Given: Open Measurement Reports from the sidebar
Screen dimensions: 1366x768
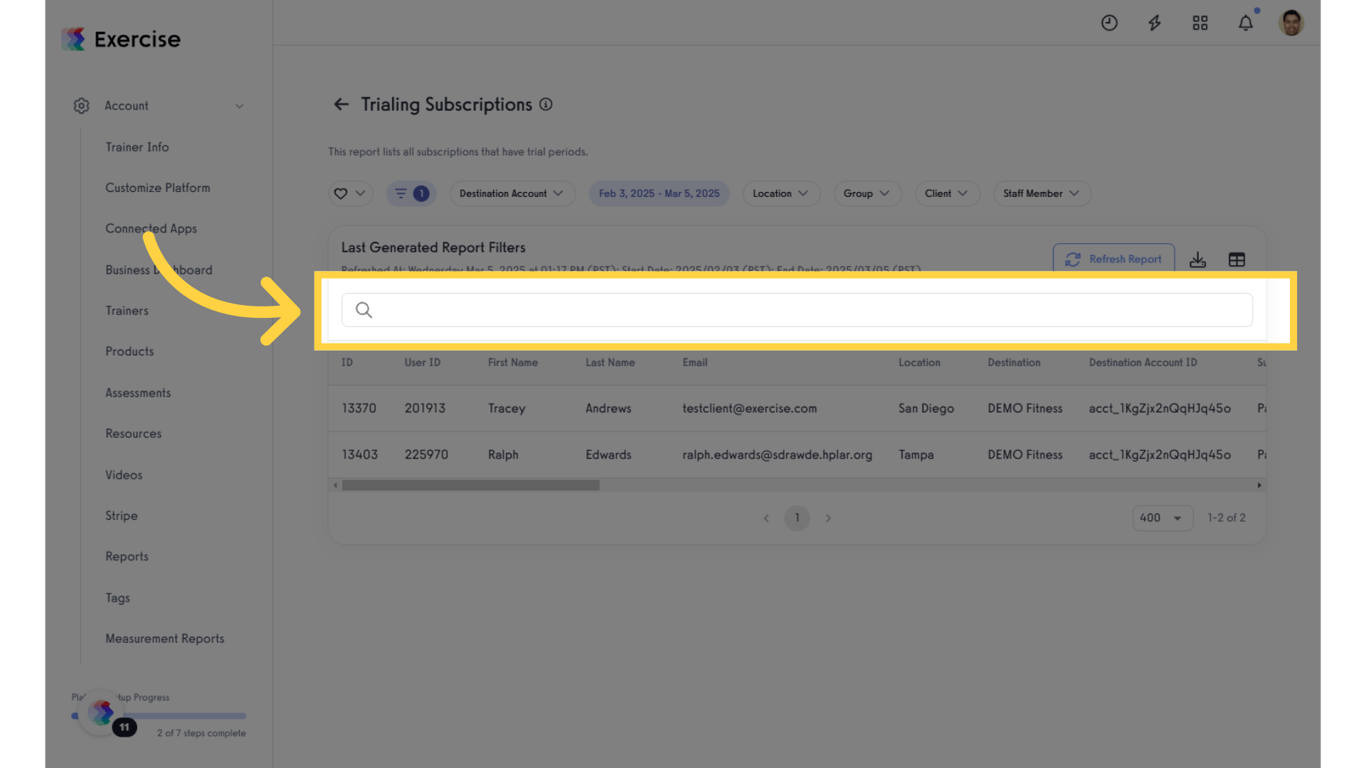Looking at the screenshot, I should pos(165,638).
